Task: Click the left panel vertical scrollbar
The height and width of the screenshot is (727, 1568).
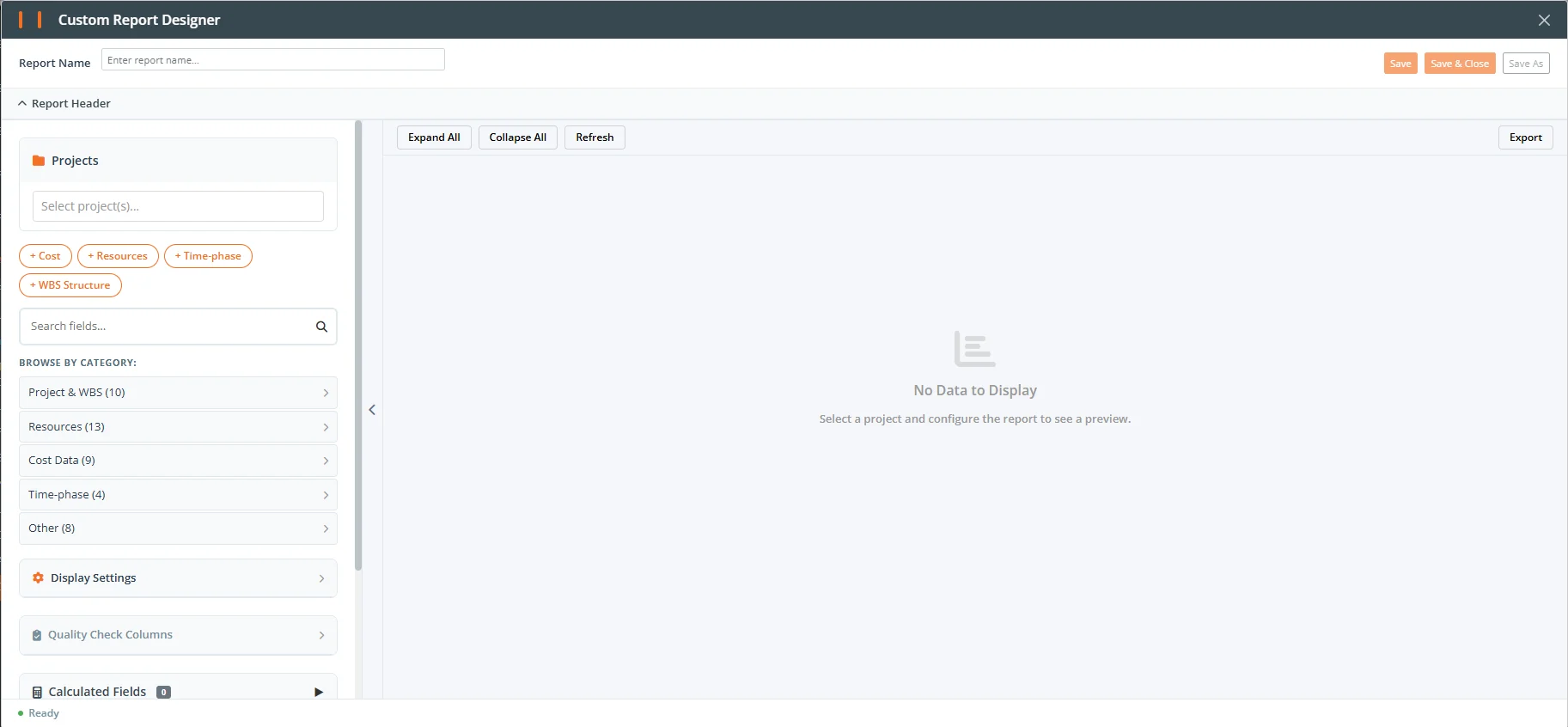Action: click(x=358, y=345)
